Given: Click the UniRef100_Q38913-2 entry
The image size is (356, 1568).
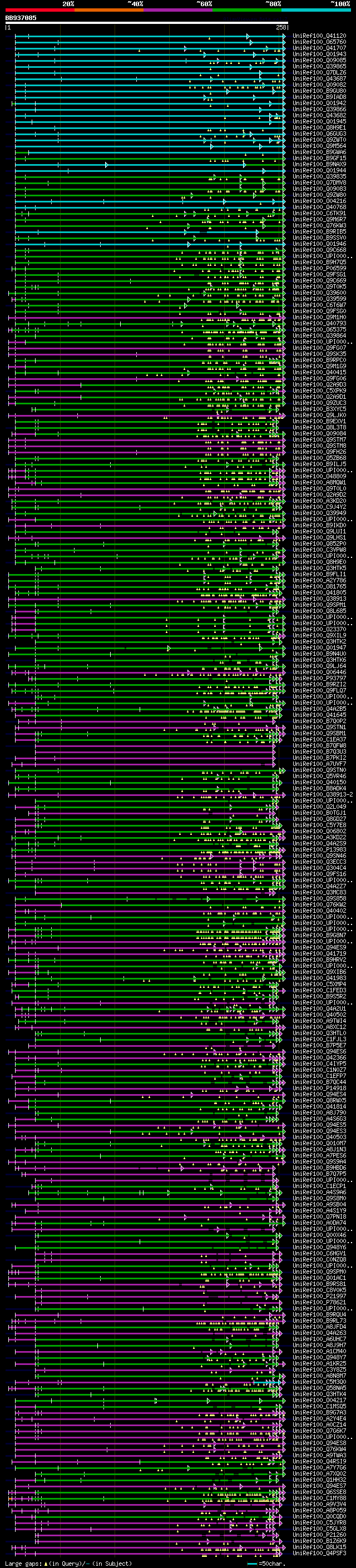Looking at the screenshot, I should pos(323,795).
